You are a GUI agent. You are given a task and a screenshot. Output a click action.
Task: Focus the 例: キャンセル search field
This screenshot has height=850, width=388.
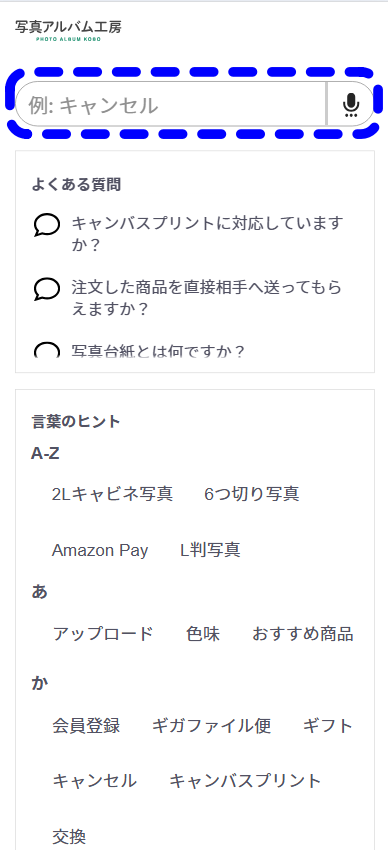pyautogui.click(x=171, y=105)
